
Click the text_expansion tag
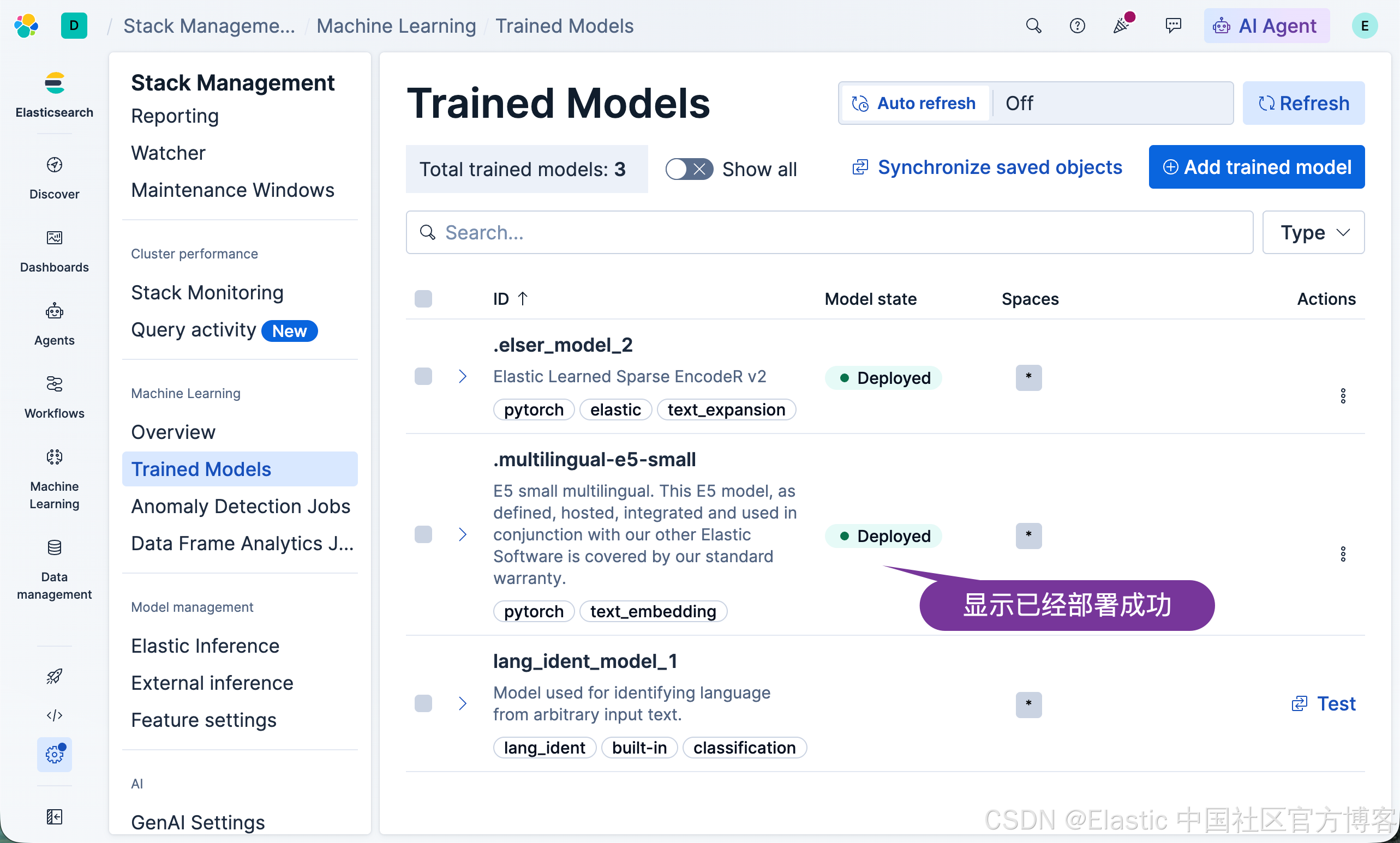(726, 410)
